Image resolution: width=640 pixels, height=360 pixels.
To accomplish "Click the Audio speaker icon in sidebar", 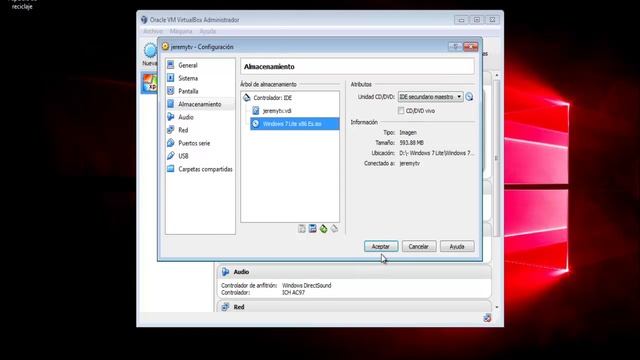I will point(171,117).
